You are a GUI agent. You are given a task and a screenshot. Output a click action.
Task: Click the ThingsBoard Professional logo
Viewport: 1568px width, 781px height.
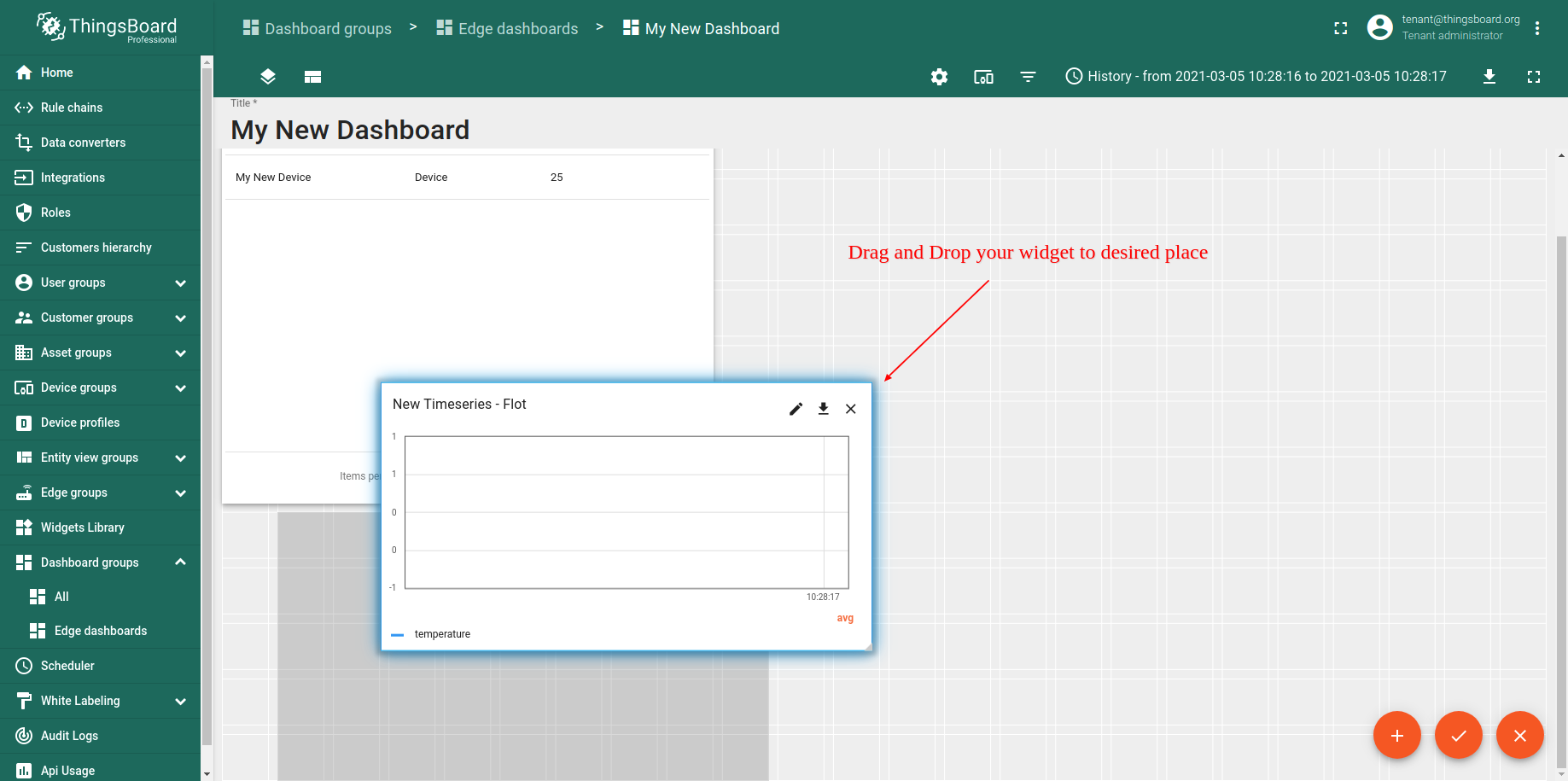point(107,28)
